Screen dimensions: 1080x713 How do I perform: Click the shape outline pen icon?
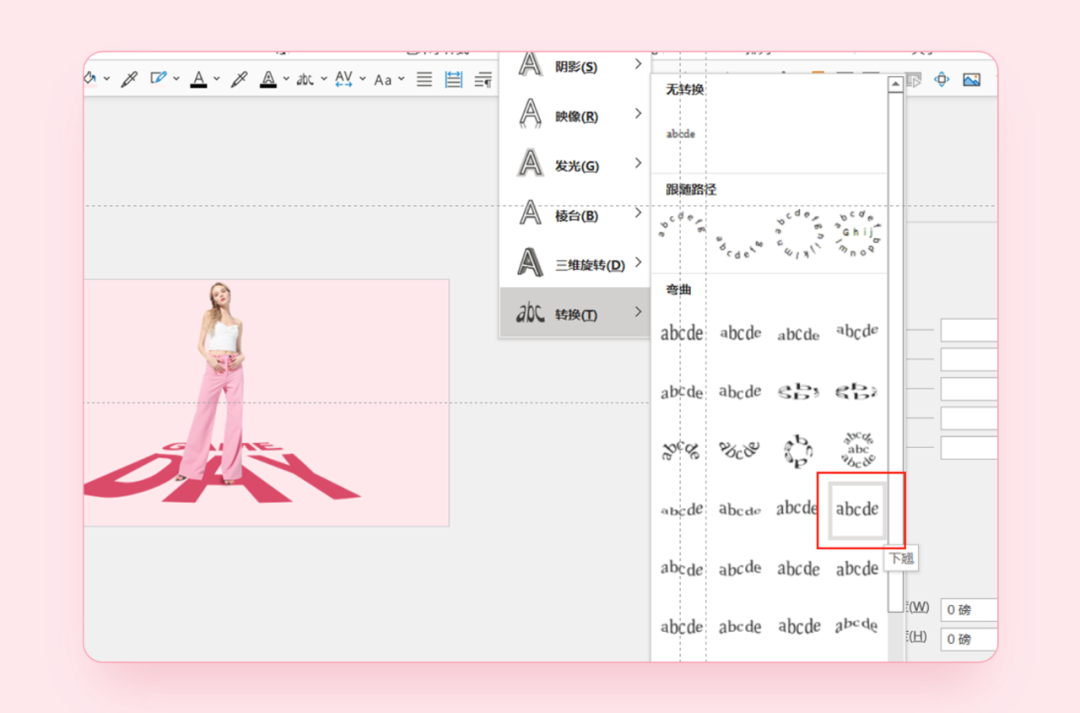[x=158, y=79]
